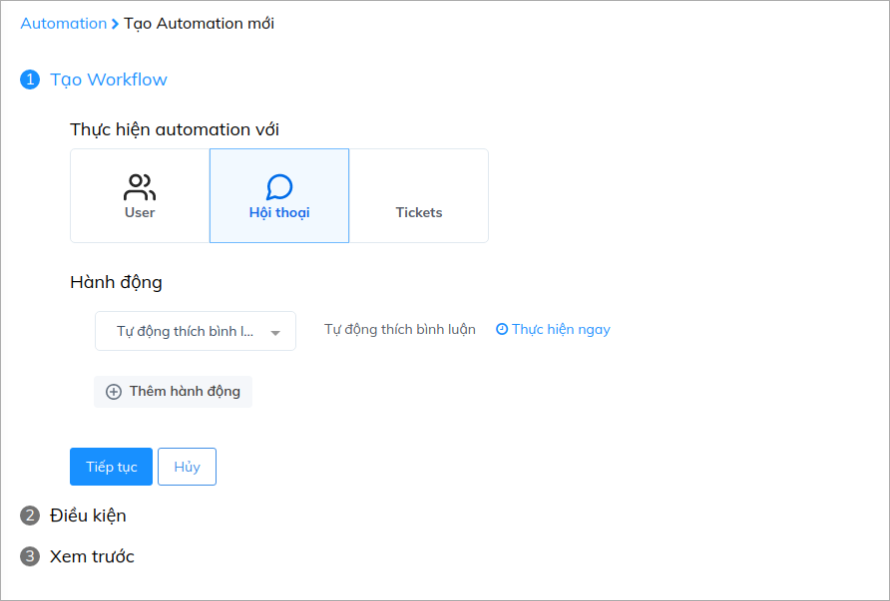The image size is (890, 601).
Task: Select the Hội thoại label option
Action: pos(279,213)
